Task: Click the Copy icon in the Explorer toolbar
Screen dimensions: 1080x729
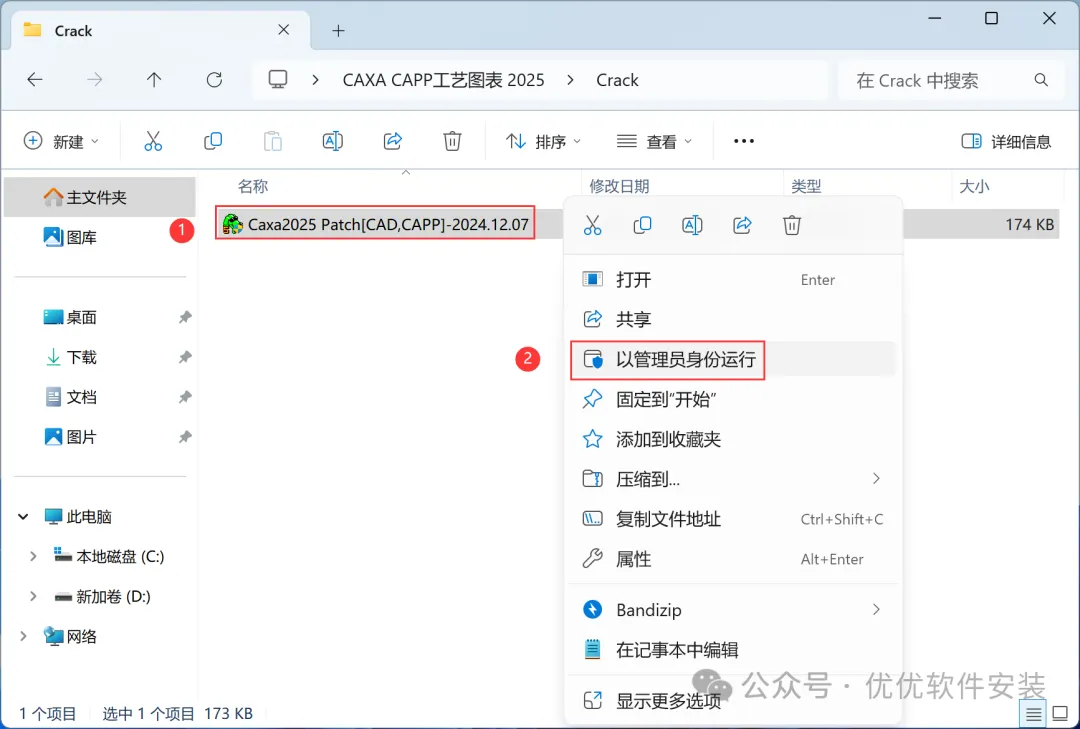Action: click(x=213, y=141)
